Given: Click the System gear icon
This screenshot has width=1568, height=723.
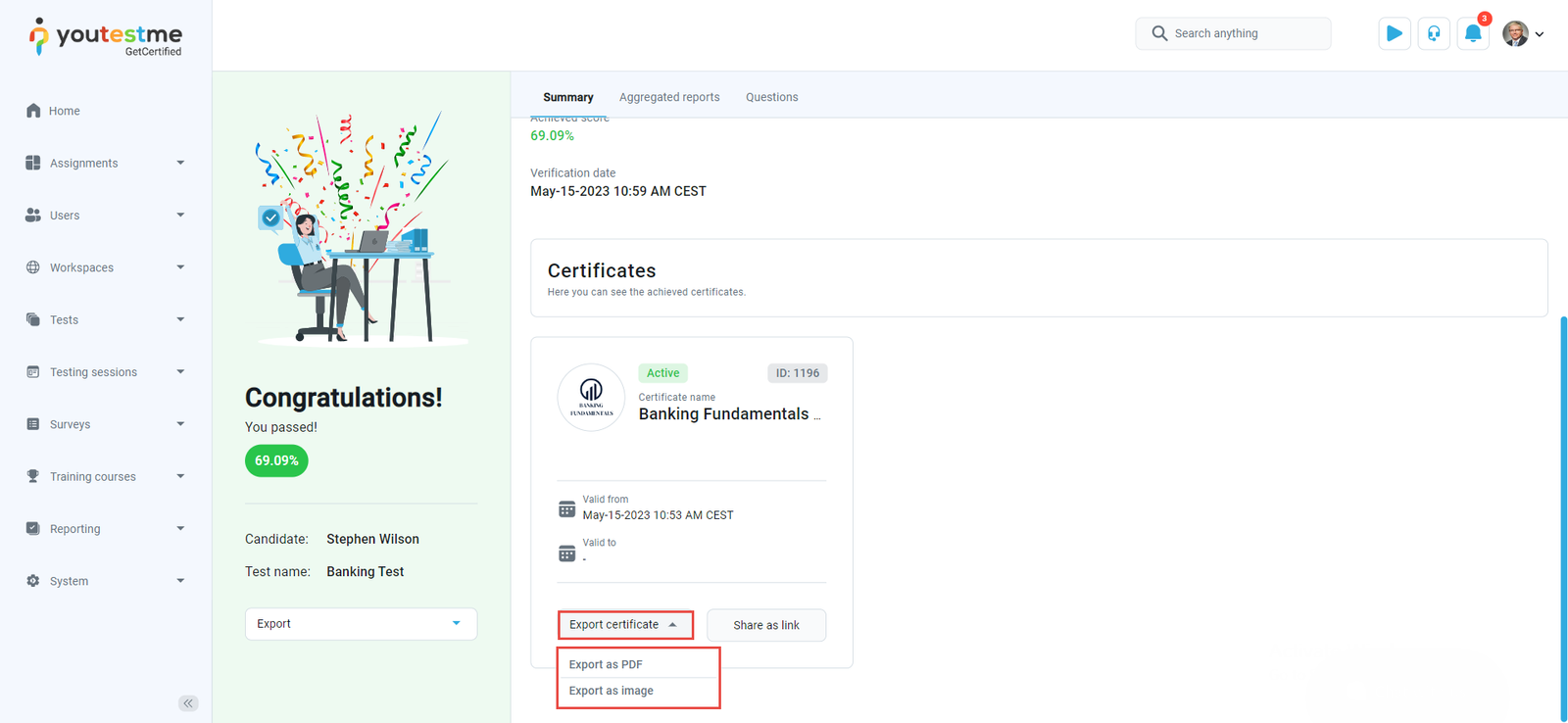Looking at the screenshot, I should tap(33, 581).
